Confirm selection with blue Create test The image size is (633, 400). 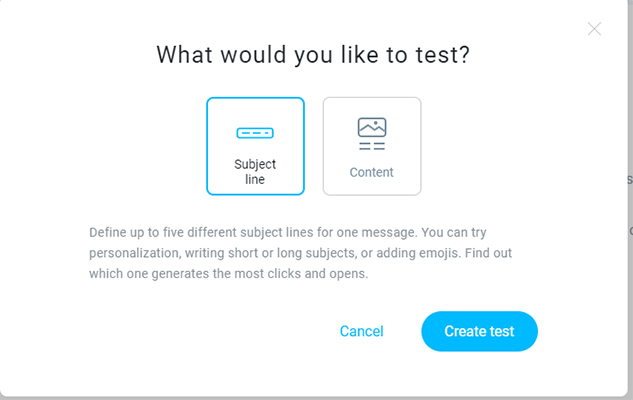pos(479,331)
